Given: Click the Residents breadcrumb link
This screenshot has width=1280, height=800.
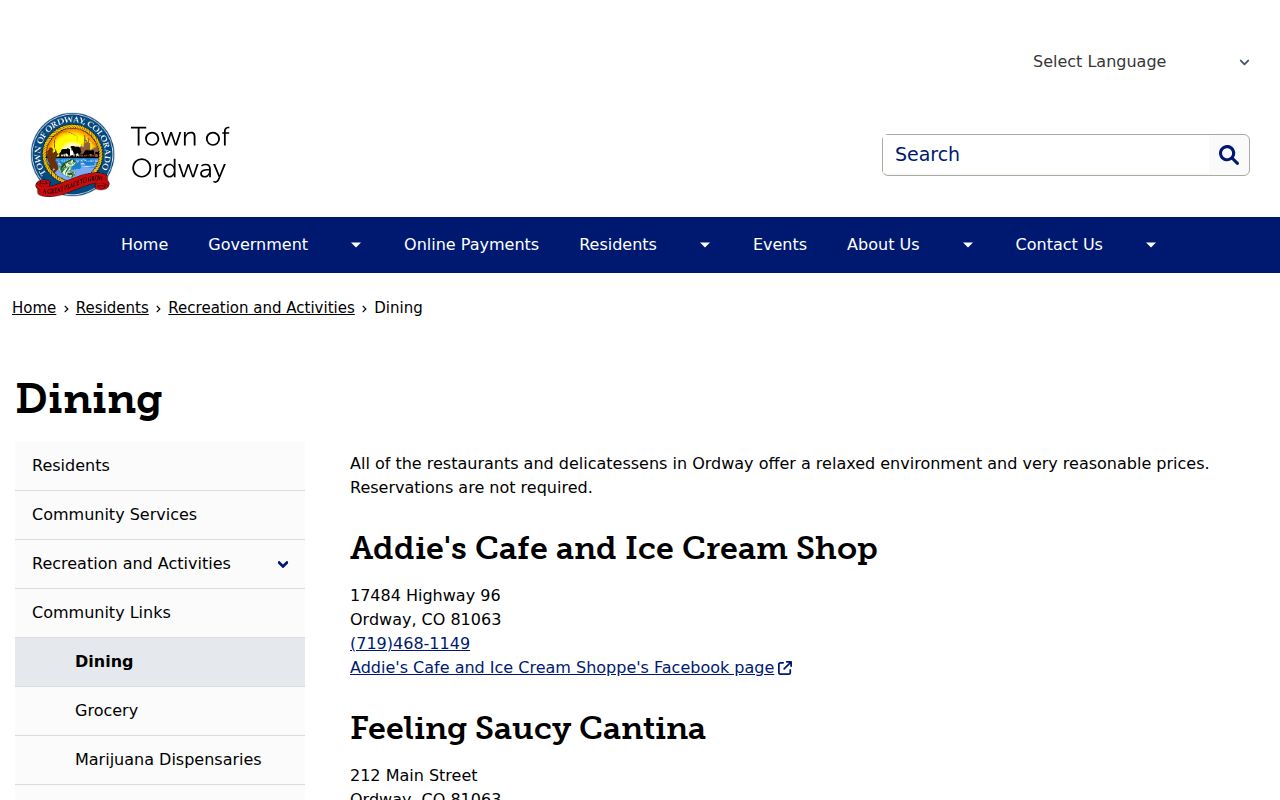Looking at the screenshot, I should [x=112, y=308].
